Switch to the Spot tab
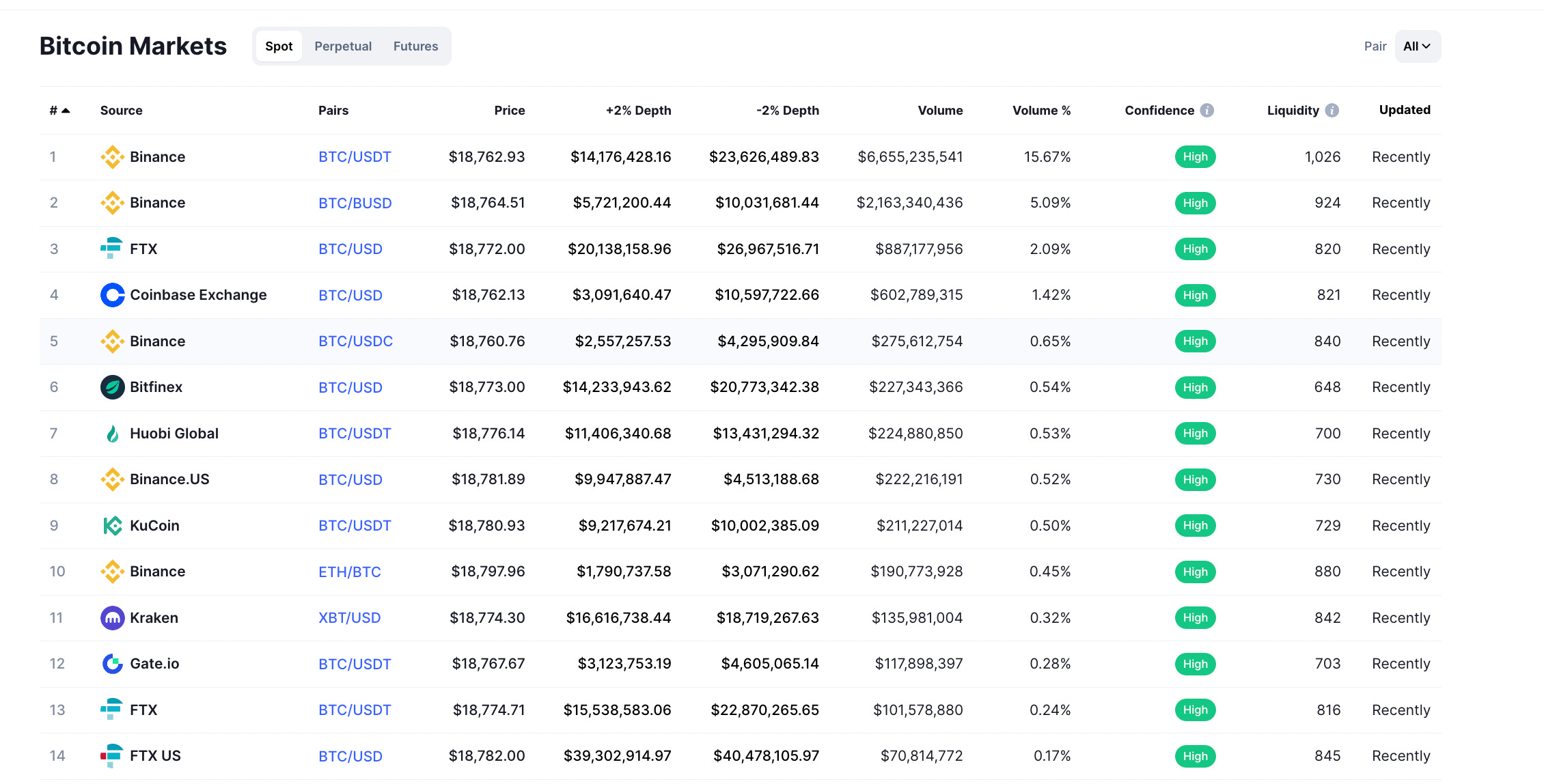Image resolution: width=1544 pixels, height=784 pixels. click(279, 46)
